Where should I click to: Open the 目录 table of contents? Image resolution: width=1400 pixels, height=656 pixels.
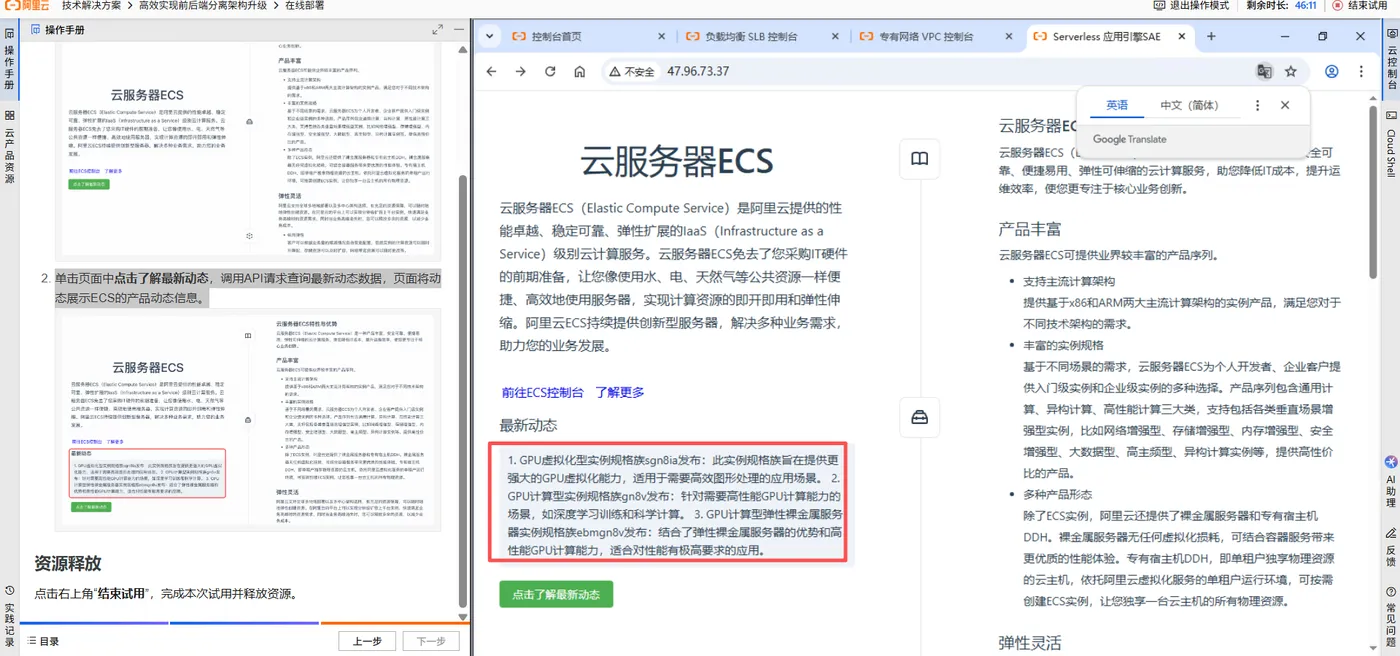pyautogui.click(x=43, y=641)
